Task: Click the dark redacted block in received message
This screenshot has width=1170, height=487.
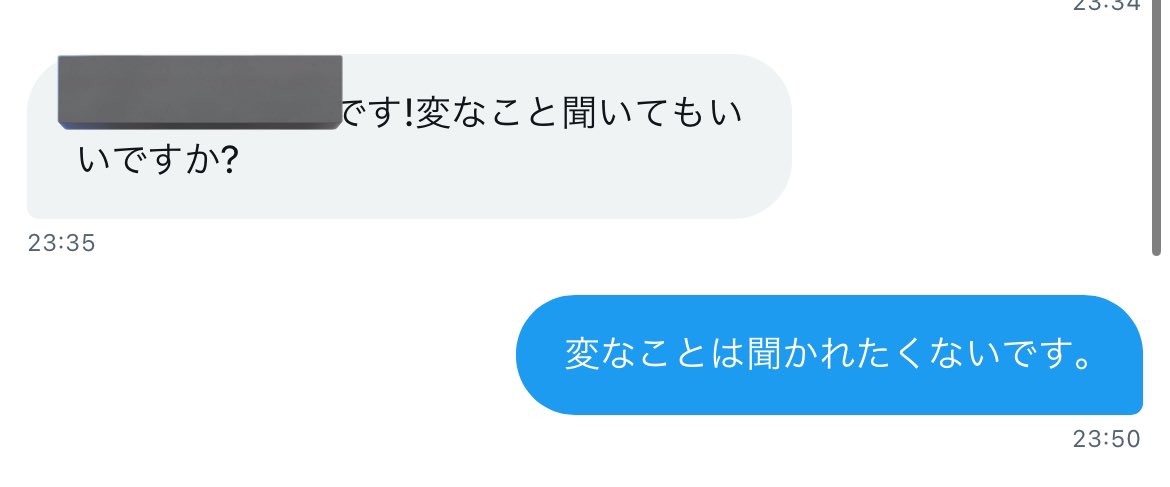Action: pos(200,92)
